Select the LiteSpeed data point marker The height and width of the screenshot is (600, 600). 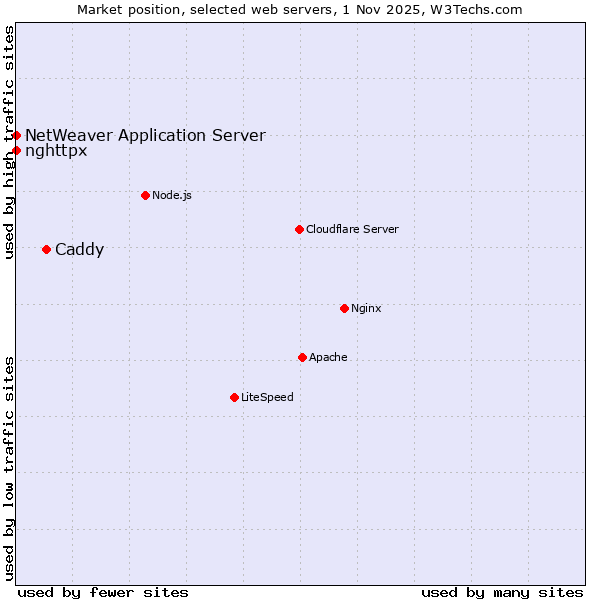(234, 397)
